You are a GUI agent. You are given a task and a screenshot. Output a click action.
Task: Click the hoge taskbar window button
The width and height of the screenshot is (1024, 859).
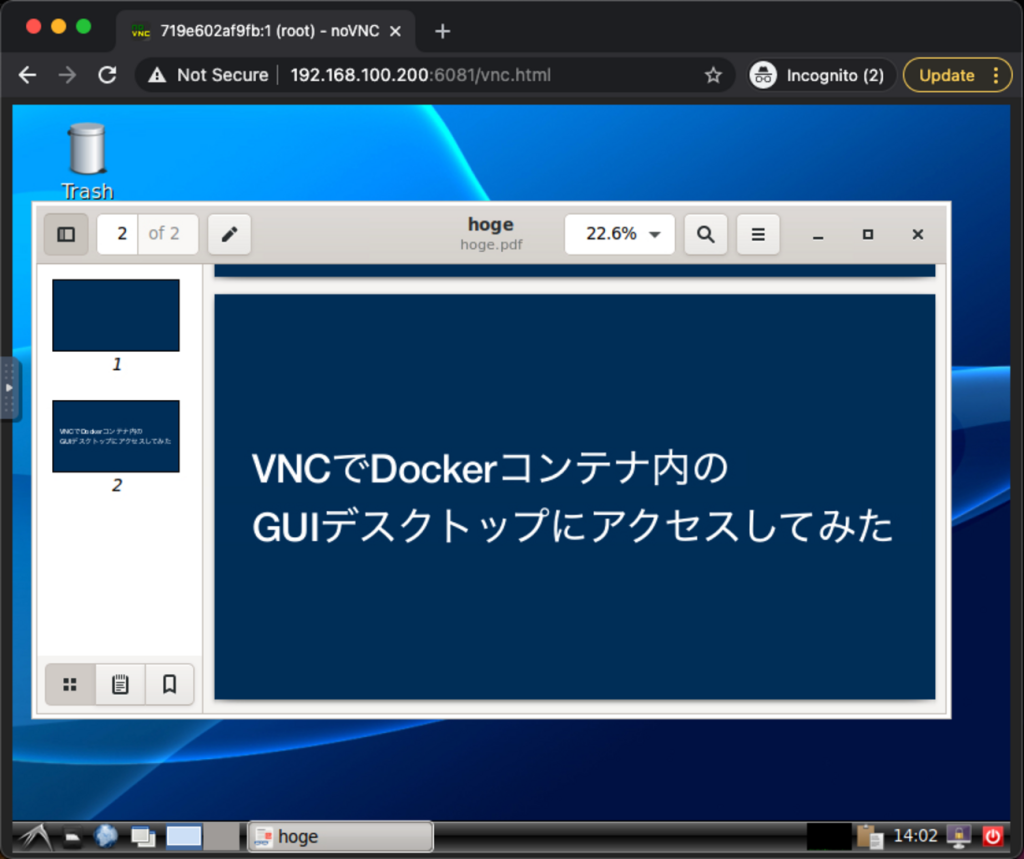(340, 836)
